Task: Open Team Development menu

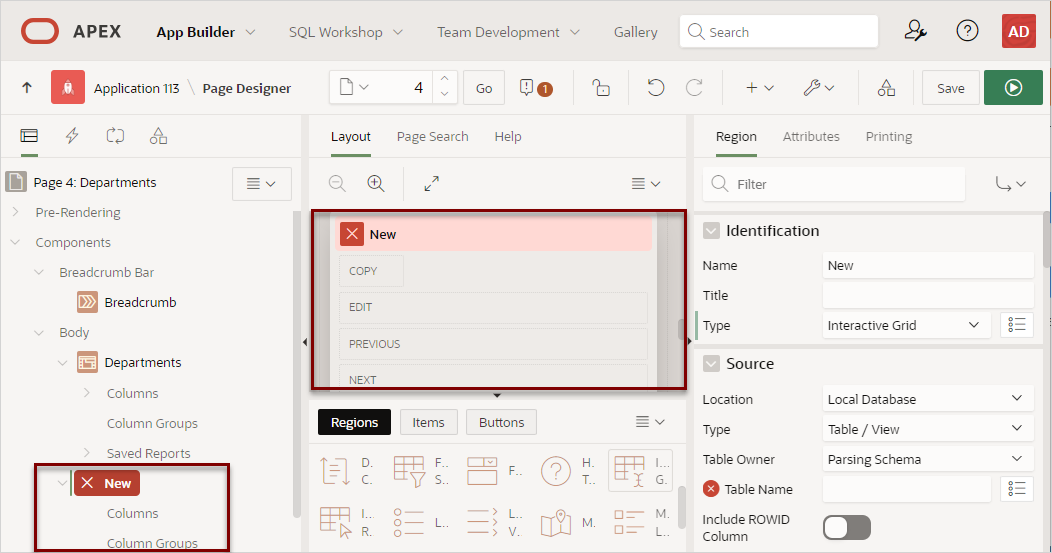Action: (508, 32)
